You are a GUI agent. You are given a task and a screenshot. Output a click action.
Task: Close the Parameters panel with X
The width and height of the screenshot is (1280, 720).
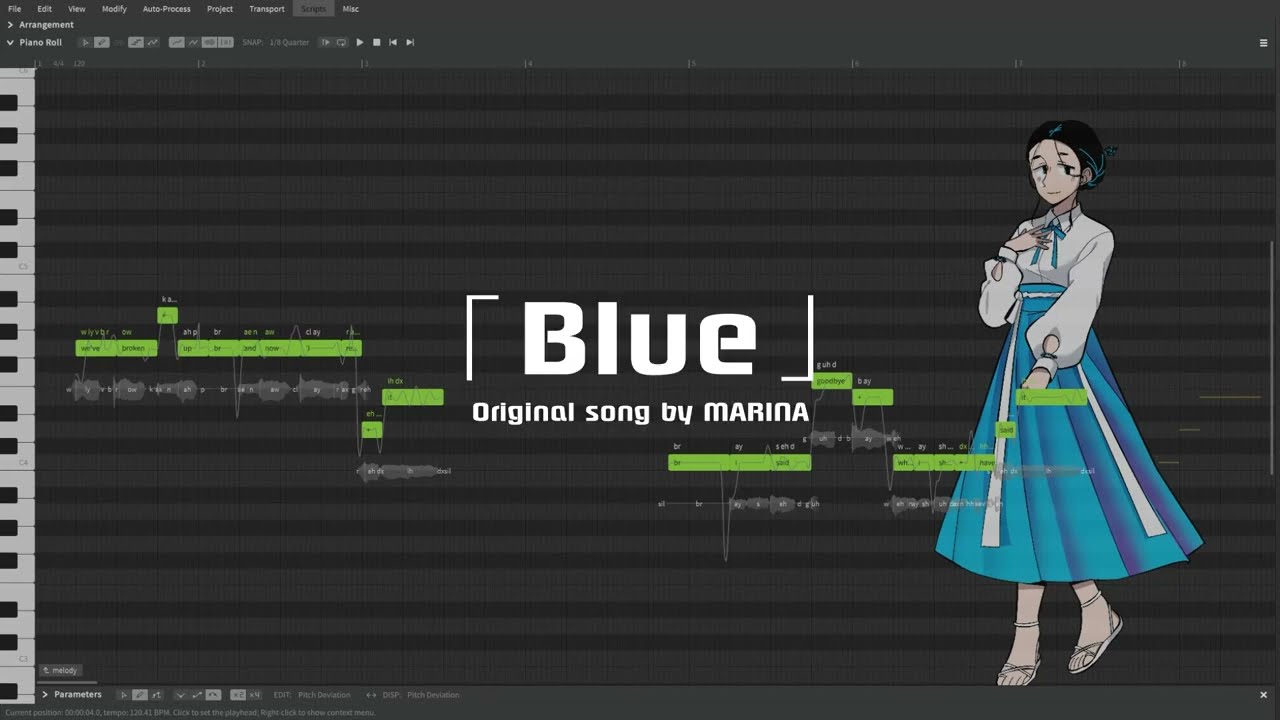point(1263,694)
